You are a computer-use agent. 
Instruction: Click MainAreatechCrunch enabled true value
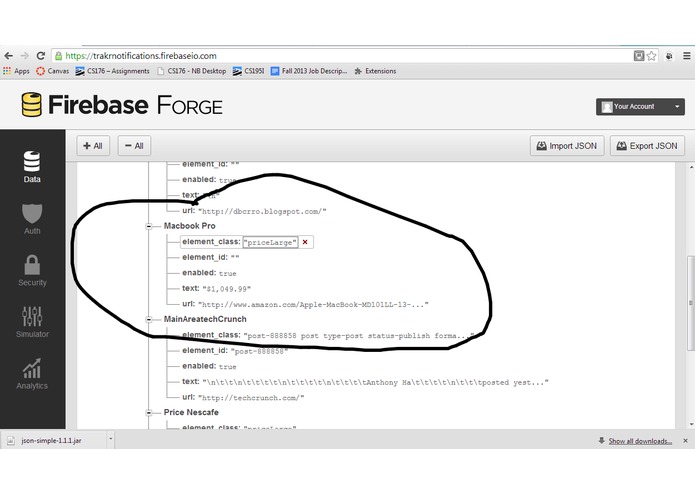coord(227,366)
